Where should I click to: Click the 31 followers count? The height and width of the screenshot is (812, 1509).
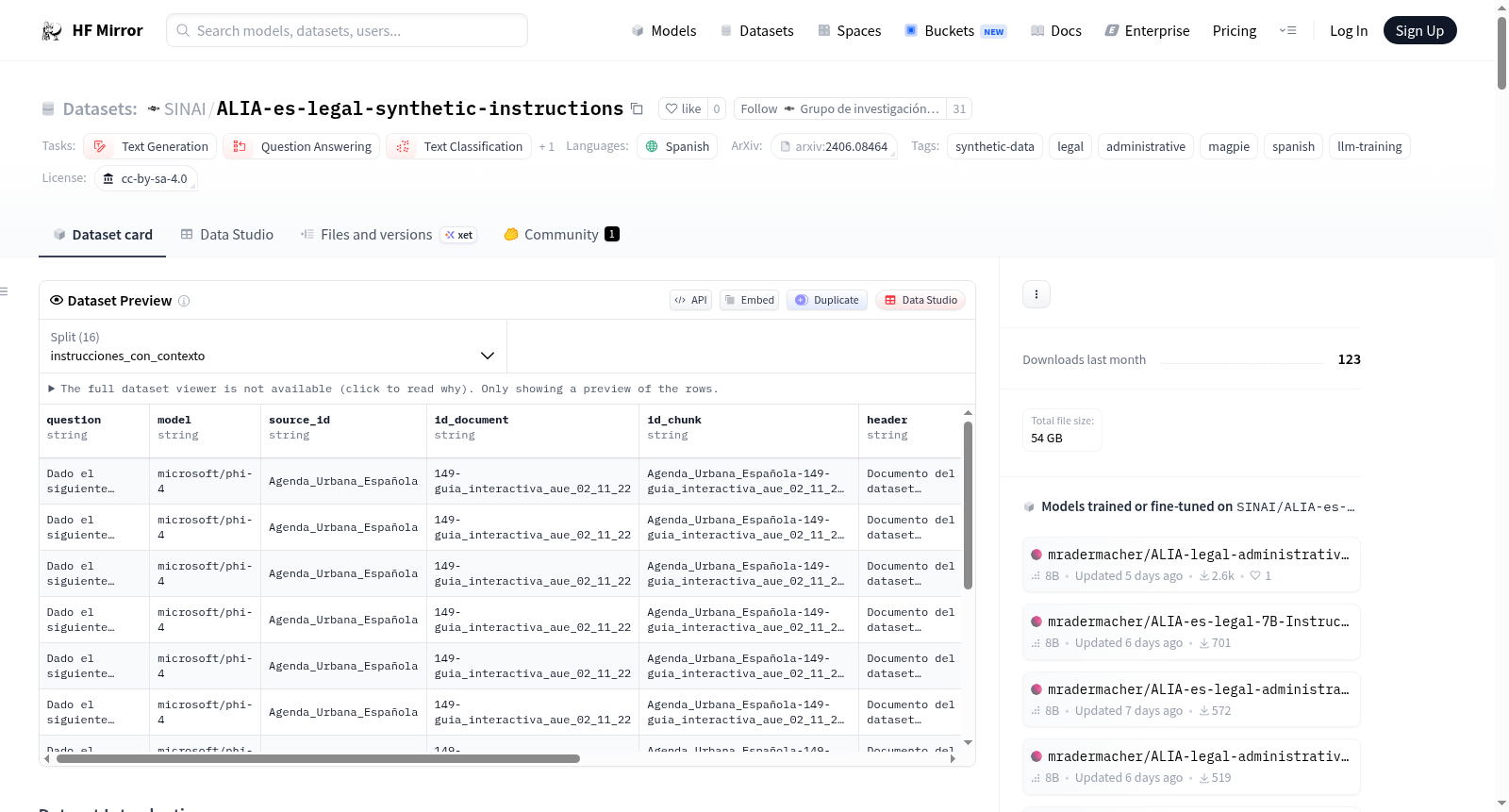pos(959,108)
